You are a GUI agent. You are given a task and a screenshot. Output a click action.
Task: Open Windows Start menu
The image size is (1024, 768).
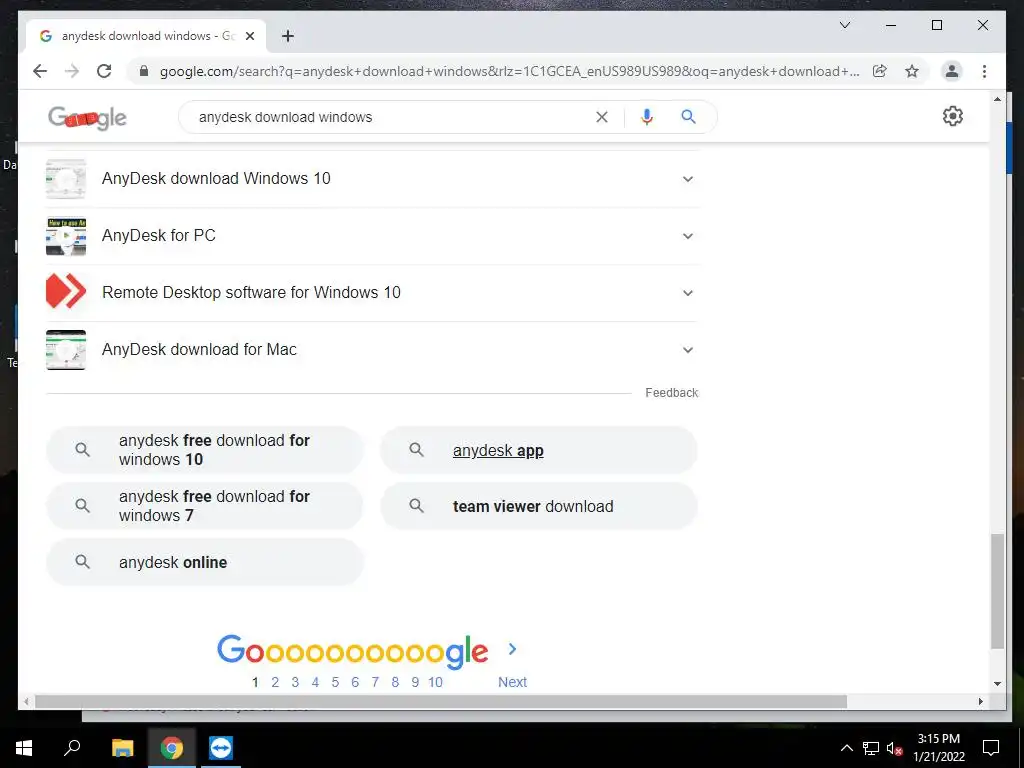[x=24, y=748]
